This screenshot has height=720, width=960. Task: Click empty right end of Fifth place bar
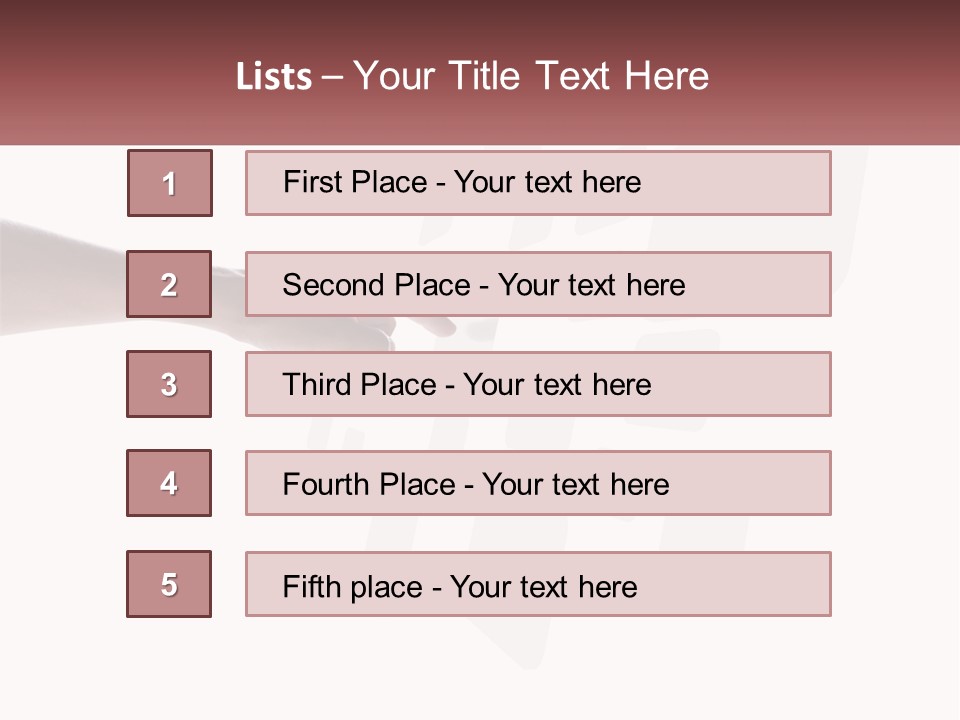point(760,584)
